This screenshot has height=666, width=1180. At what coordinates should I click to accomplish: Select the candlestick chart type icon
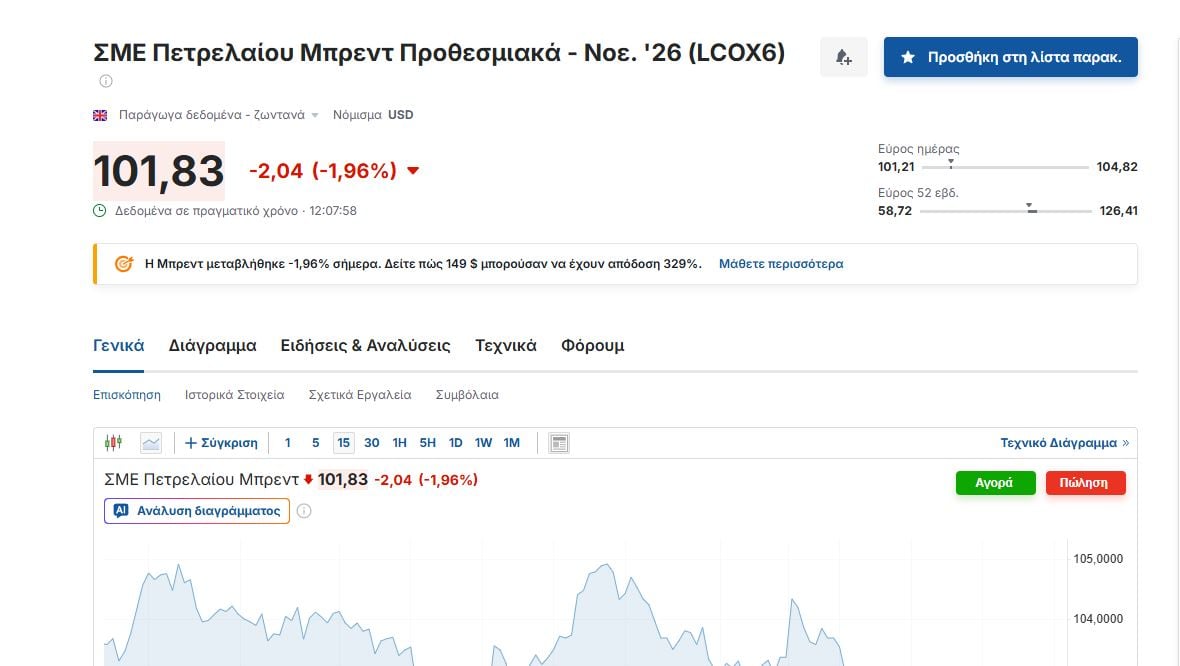tap(114, 442)
